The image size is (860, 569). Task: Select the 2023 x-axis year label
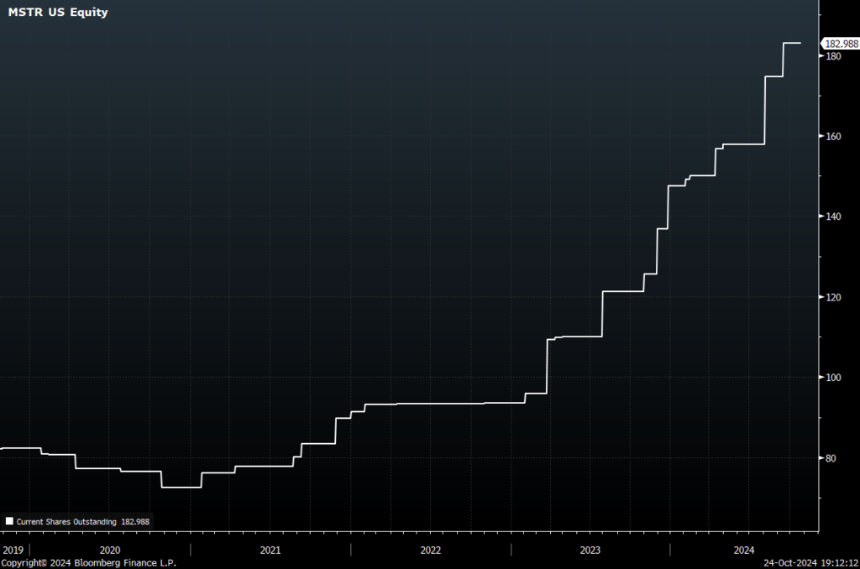(590, 550)
